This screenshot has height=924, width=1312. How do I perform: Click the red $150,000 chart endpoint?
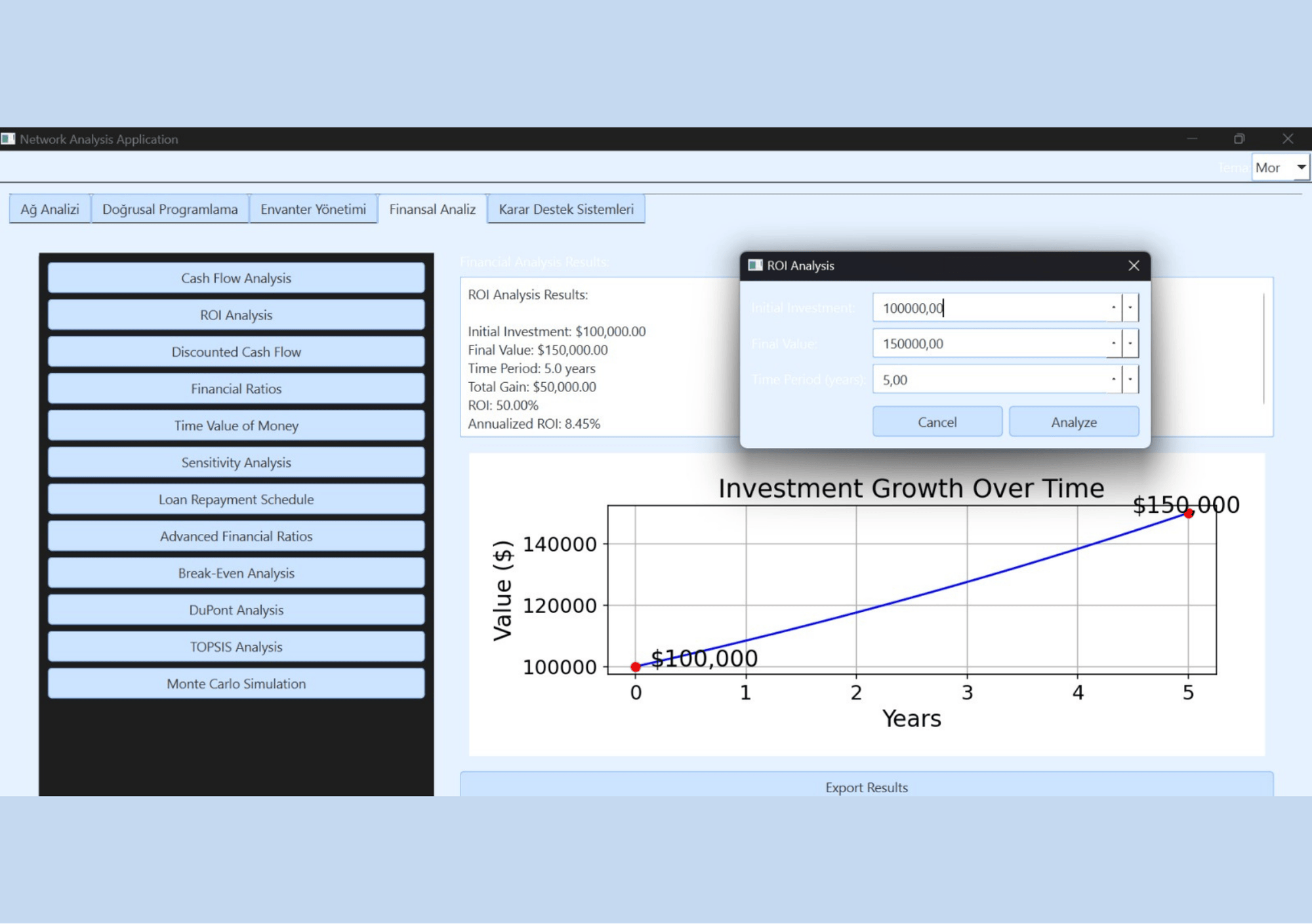coord(1188,513)
